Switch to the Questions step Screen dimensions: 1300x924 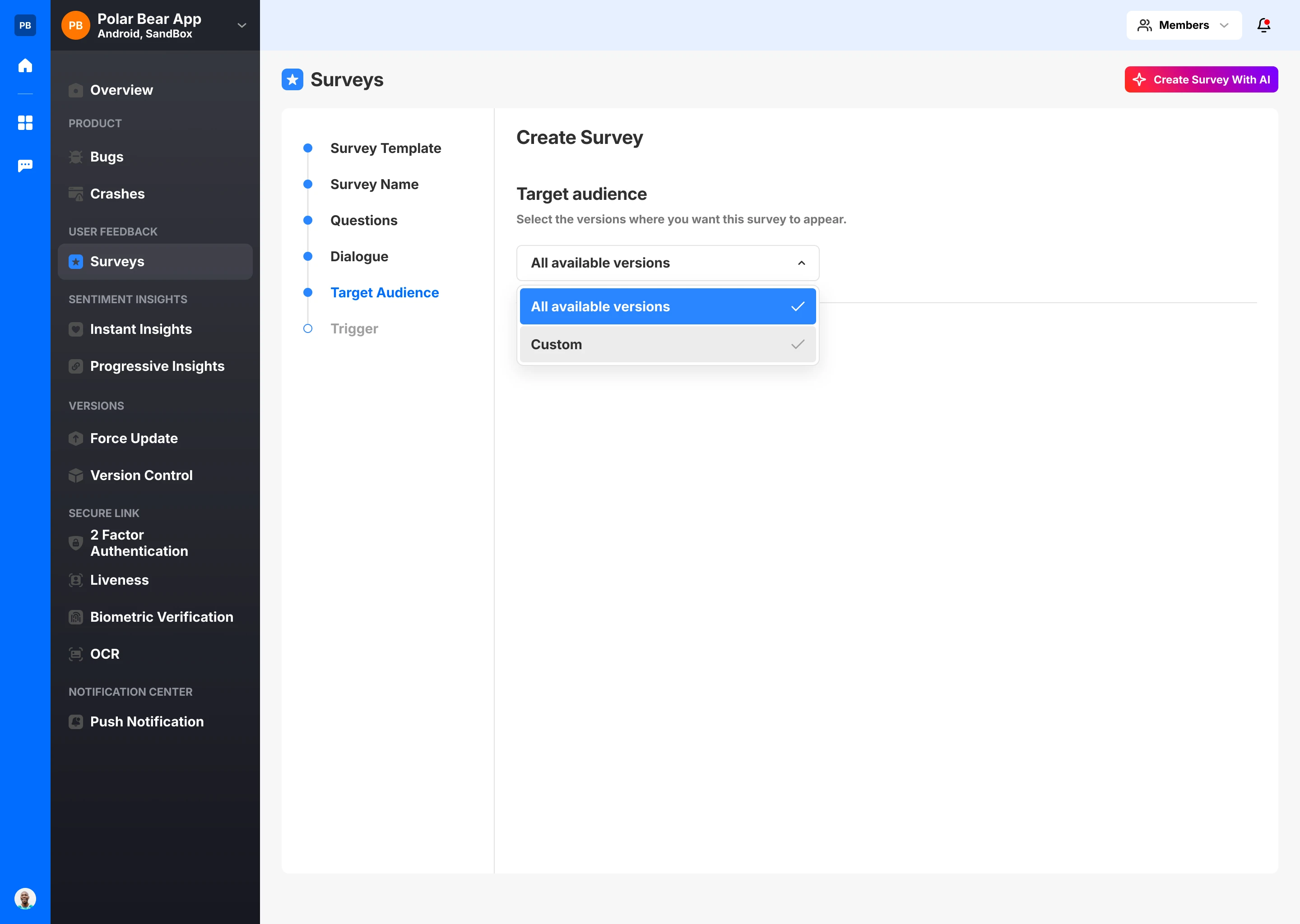[363, 220]
